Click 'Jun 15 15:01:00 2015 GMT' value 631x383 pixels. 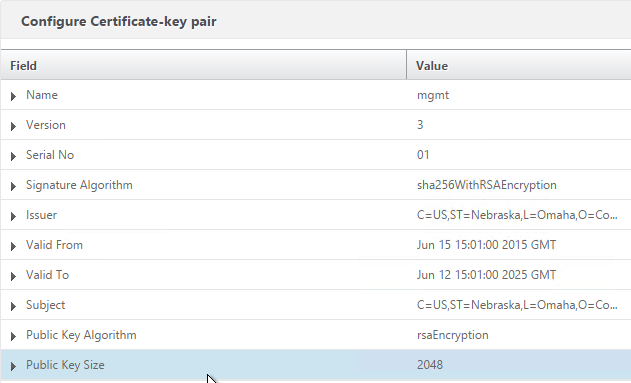point(487,245)
